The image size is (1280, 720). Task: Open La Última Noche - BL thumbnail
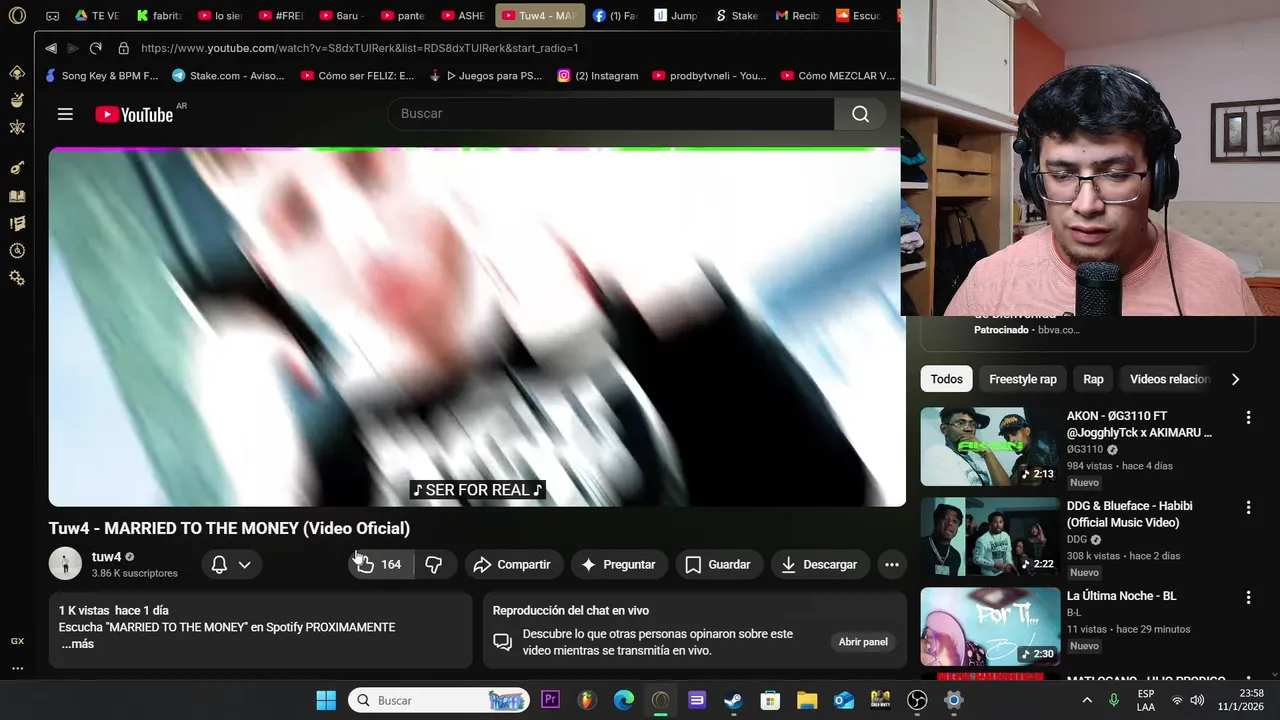[990, 626]
